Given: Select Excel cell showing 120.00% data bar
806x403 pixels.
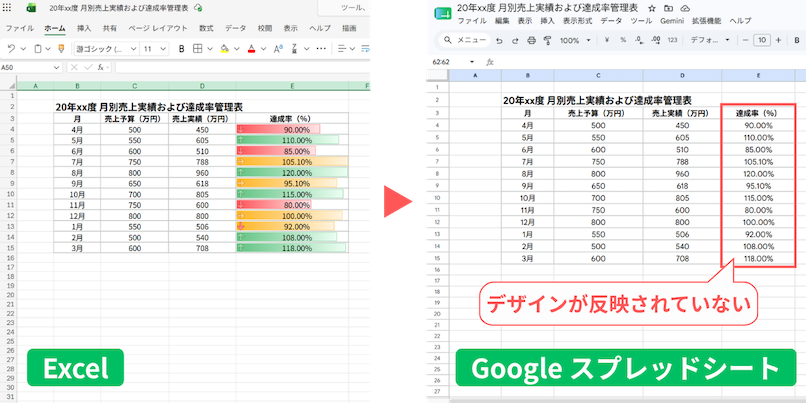Looking at the screenshot, I should click(292, 172).
